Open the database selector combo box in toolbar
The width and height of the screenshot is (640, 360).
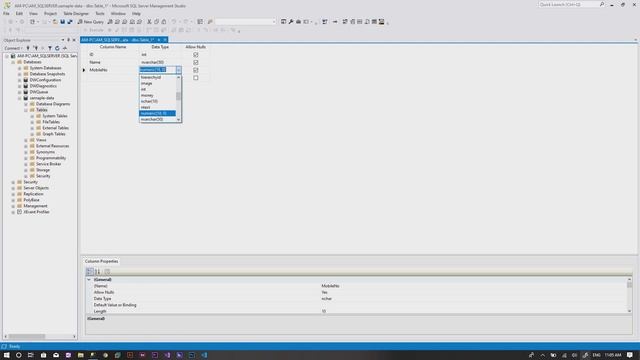(x=246, y=22)
